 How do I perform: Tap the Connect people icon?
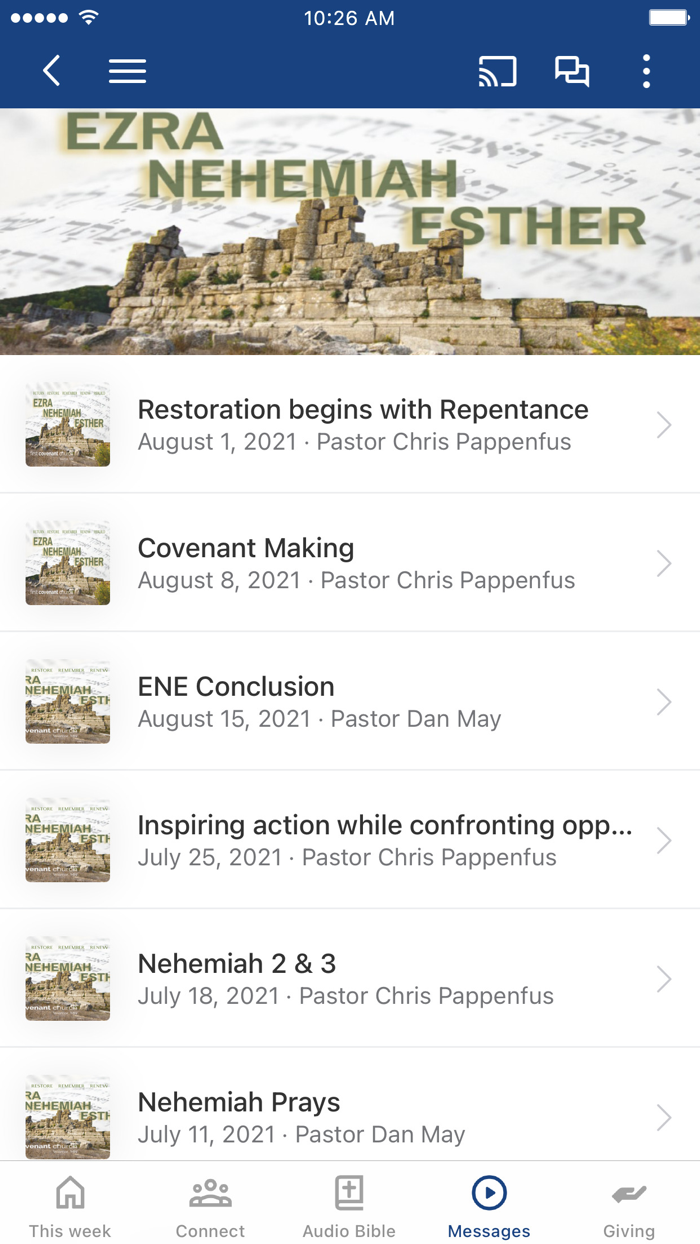(x=209, y=1192)
